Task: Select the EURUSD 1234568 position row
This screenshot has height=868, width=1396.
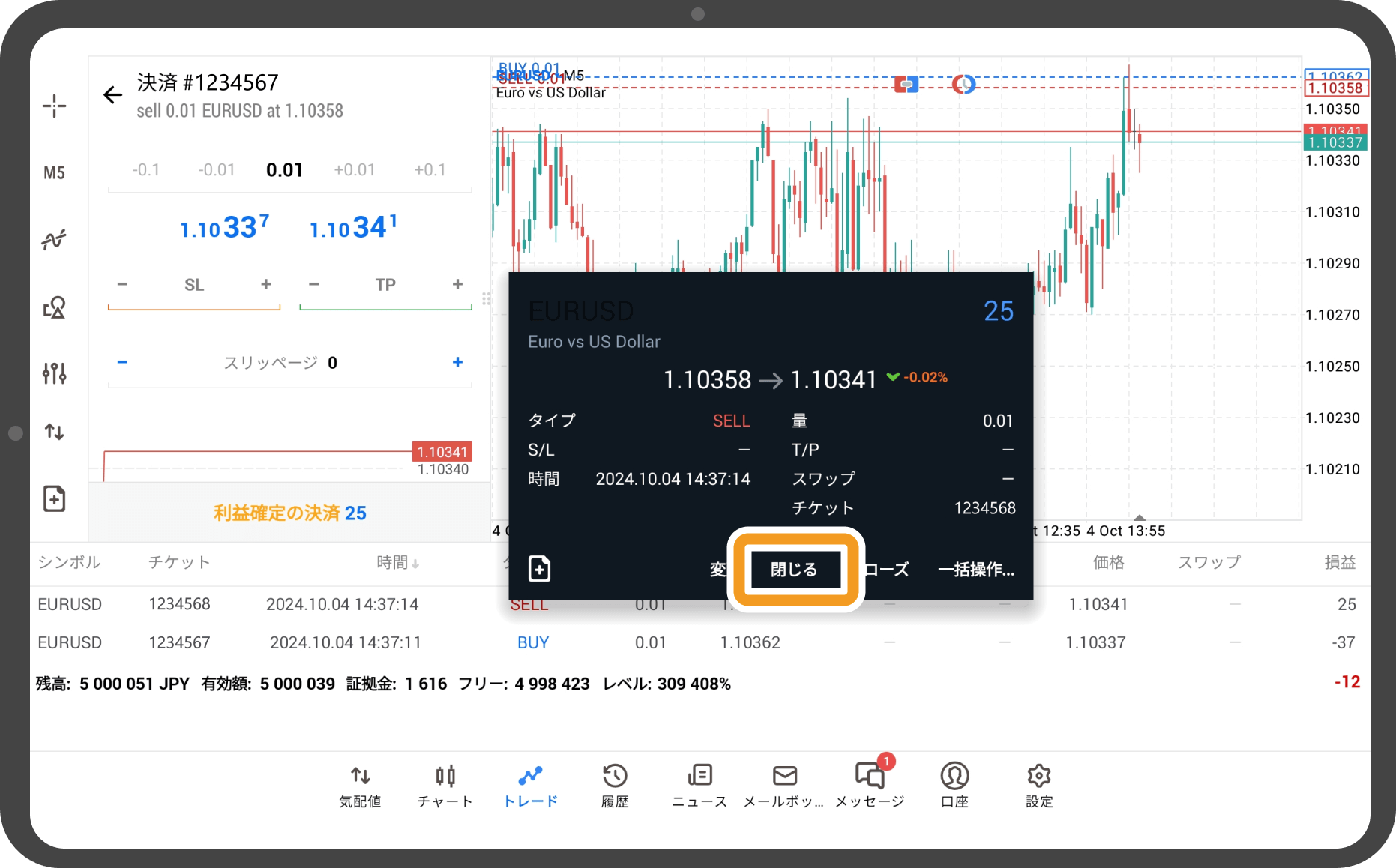Action: (x=700, y=604)
